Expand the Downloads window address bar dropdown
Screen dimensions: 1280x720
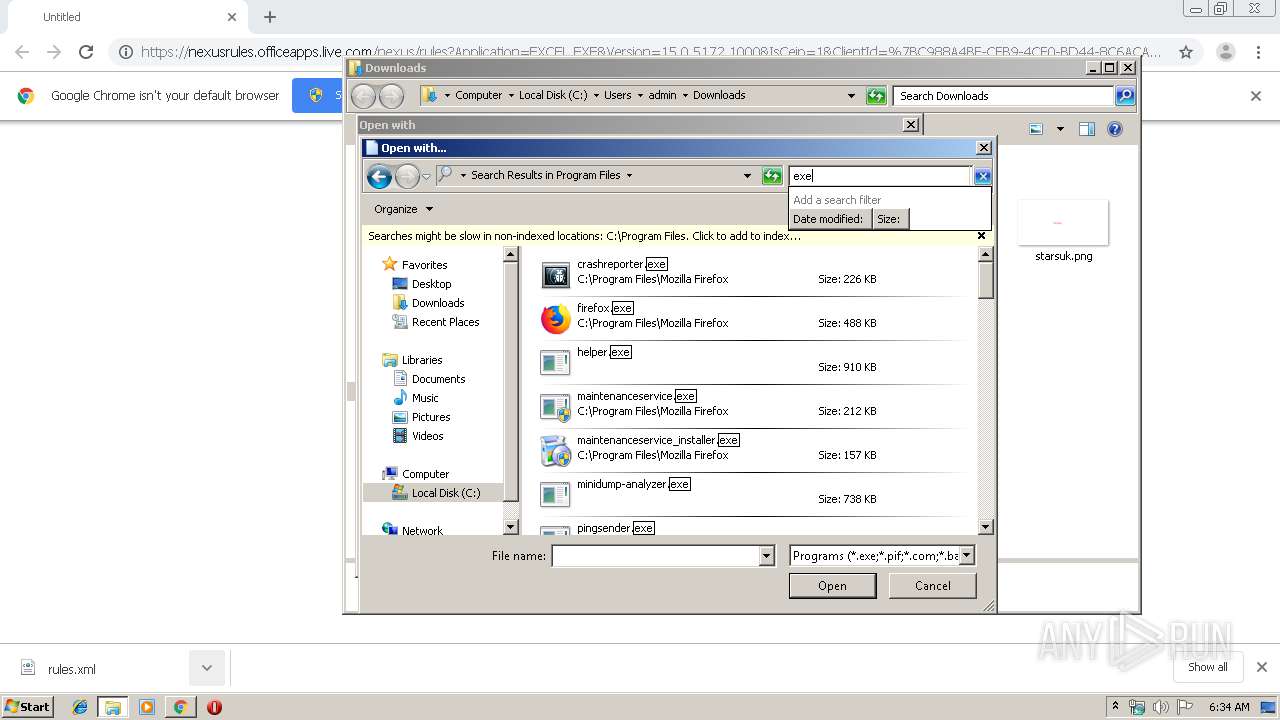[x=851, y=96]
